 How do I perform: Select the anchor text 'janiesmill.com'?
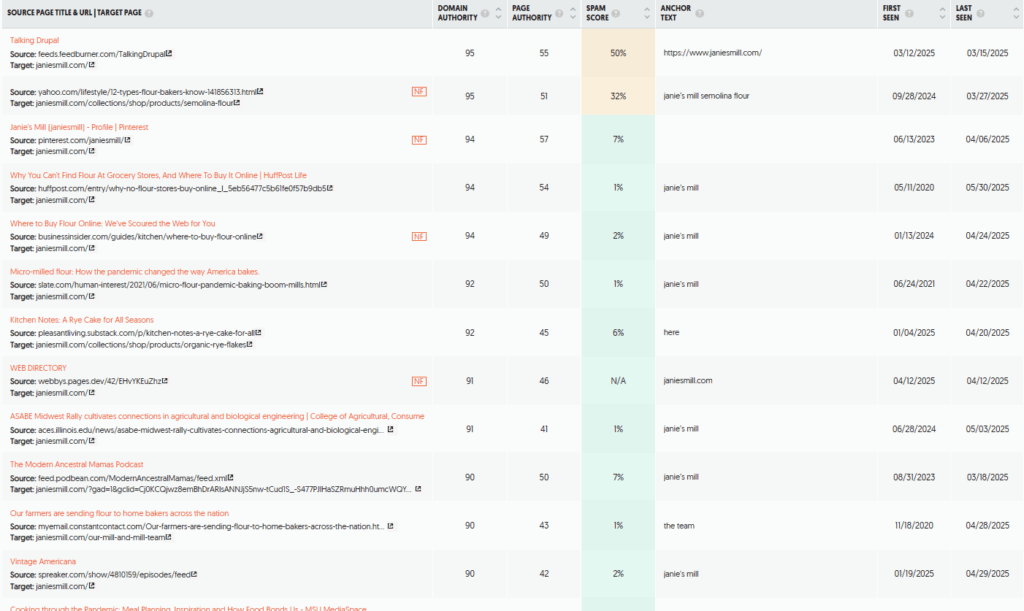point(688,381)
